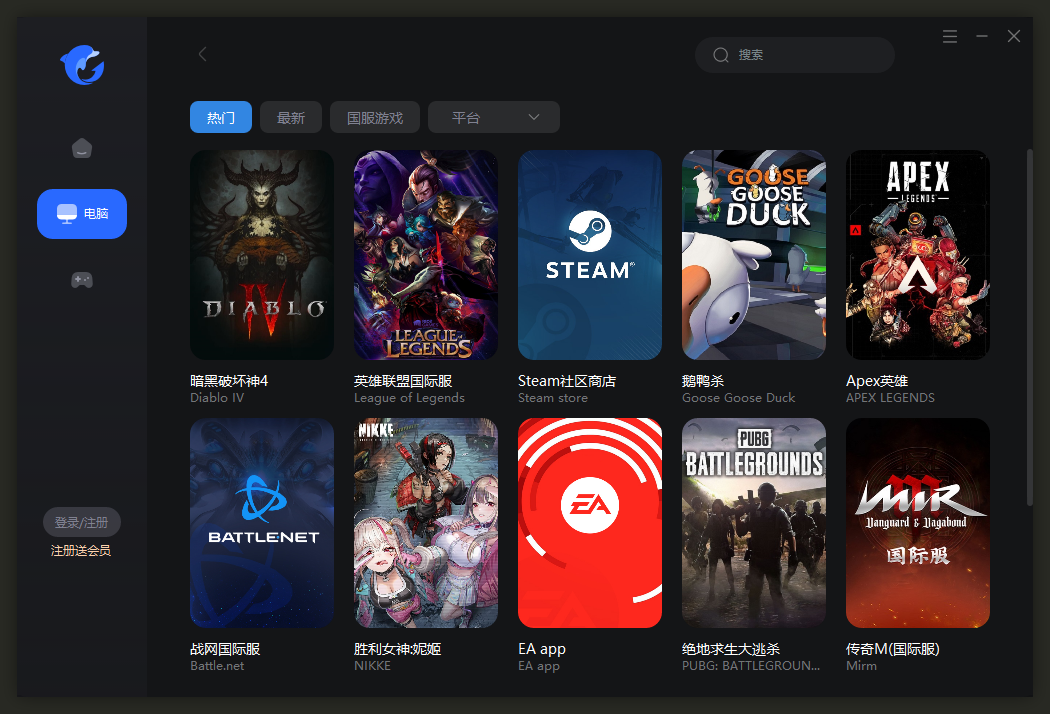Open the hamburger menu icon
The height and width of the screenshot is (714, 1050).
(x=950, y=36)
